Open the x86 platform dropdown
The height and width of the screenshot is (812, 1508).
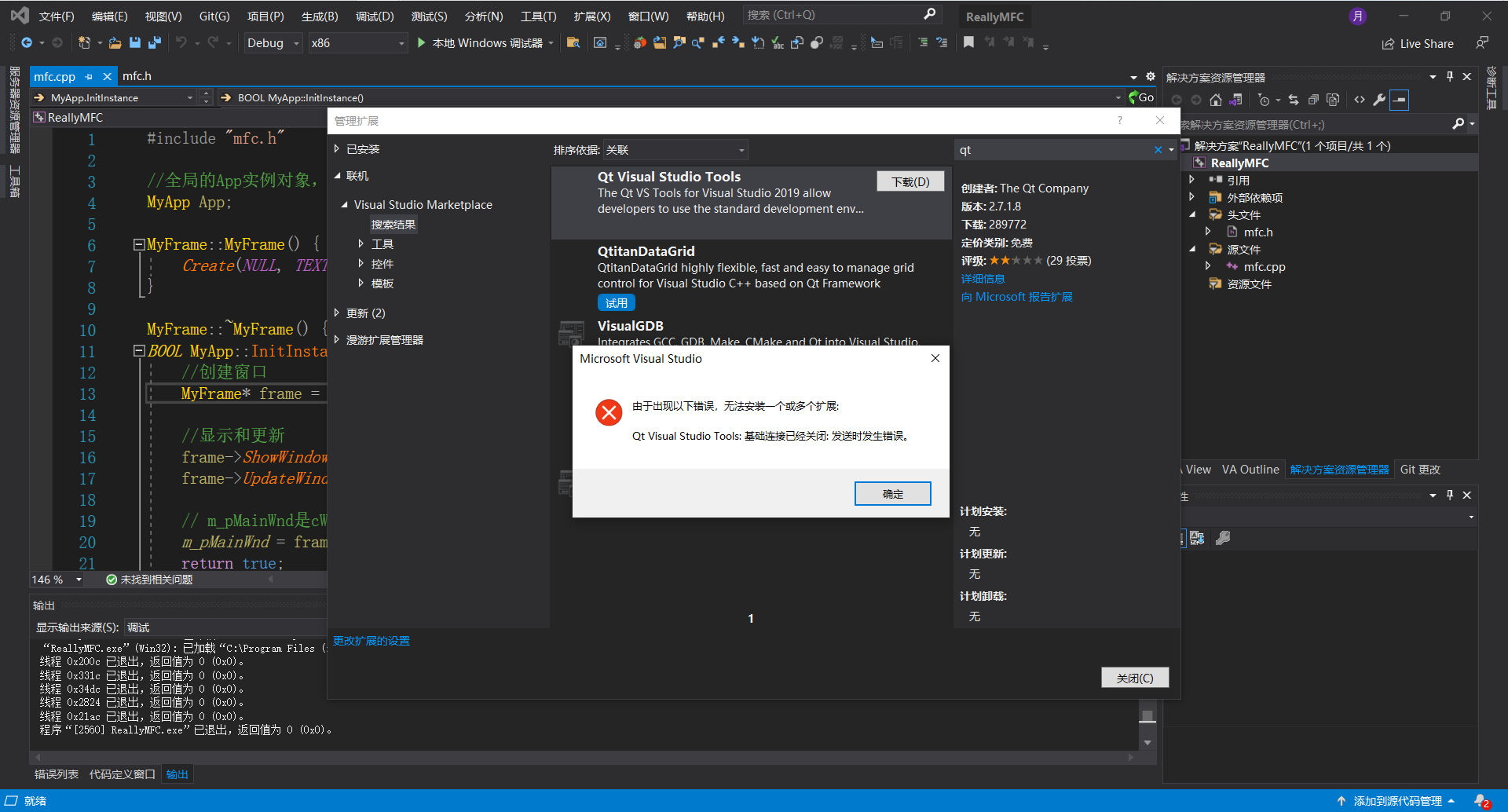(357, 43)
